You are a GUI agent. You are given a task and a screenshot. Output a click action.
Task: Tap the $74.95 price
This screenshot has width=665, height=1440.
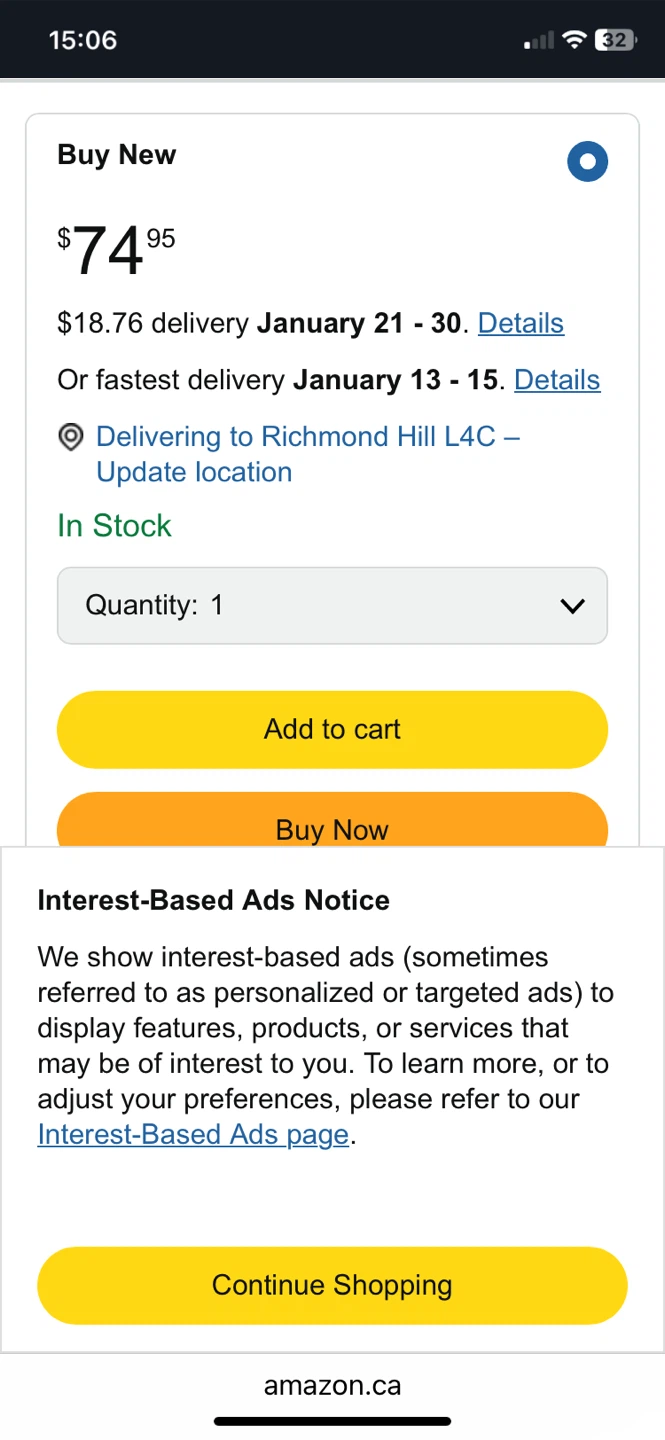(x=116, y=249)
